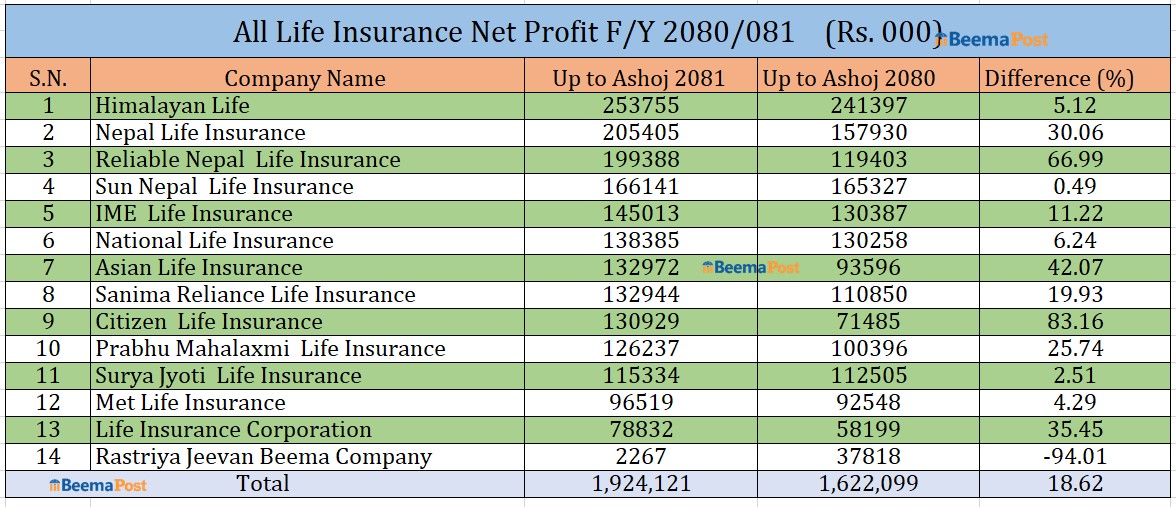
Task: Click the 'Rastriya Jeevan Beema Company' cell
Action: 263,457
